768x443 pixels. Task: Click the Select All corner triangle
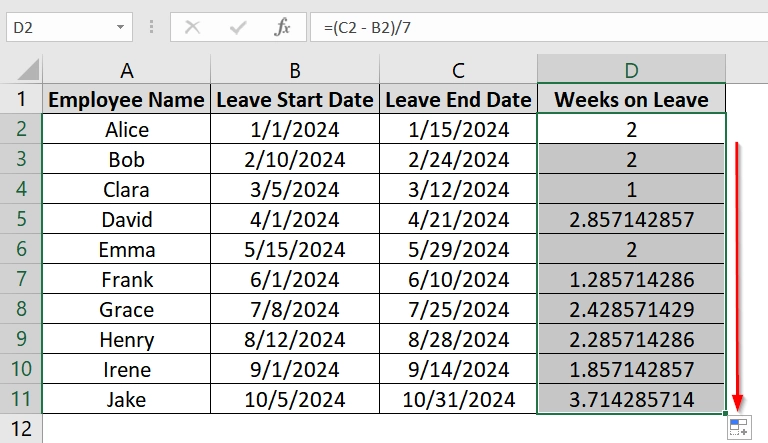coord(28,69)
